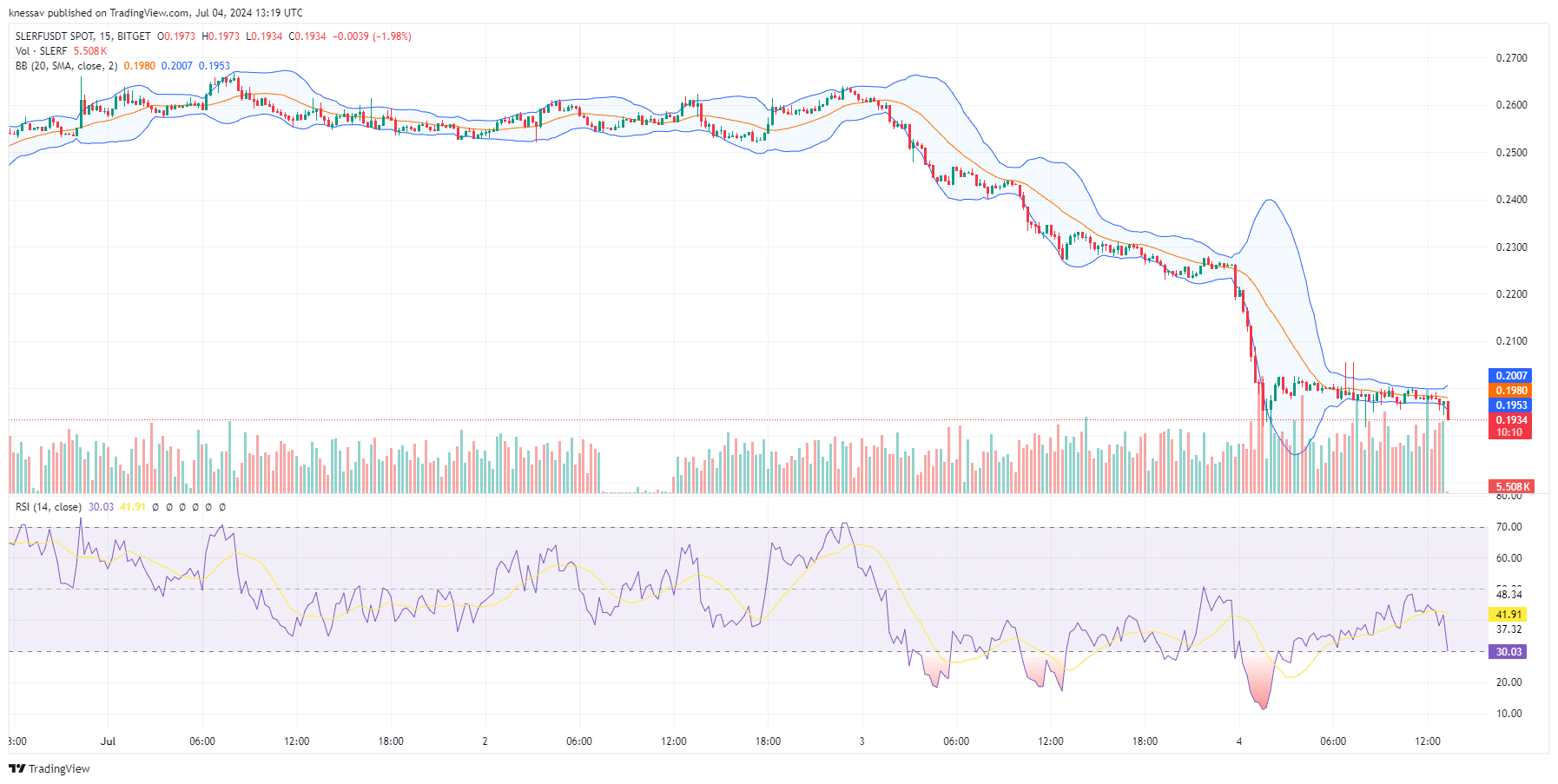Screen dimensions: 1558x784
Task: Select the RSI (14, close) legend label
Action: 49,507
